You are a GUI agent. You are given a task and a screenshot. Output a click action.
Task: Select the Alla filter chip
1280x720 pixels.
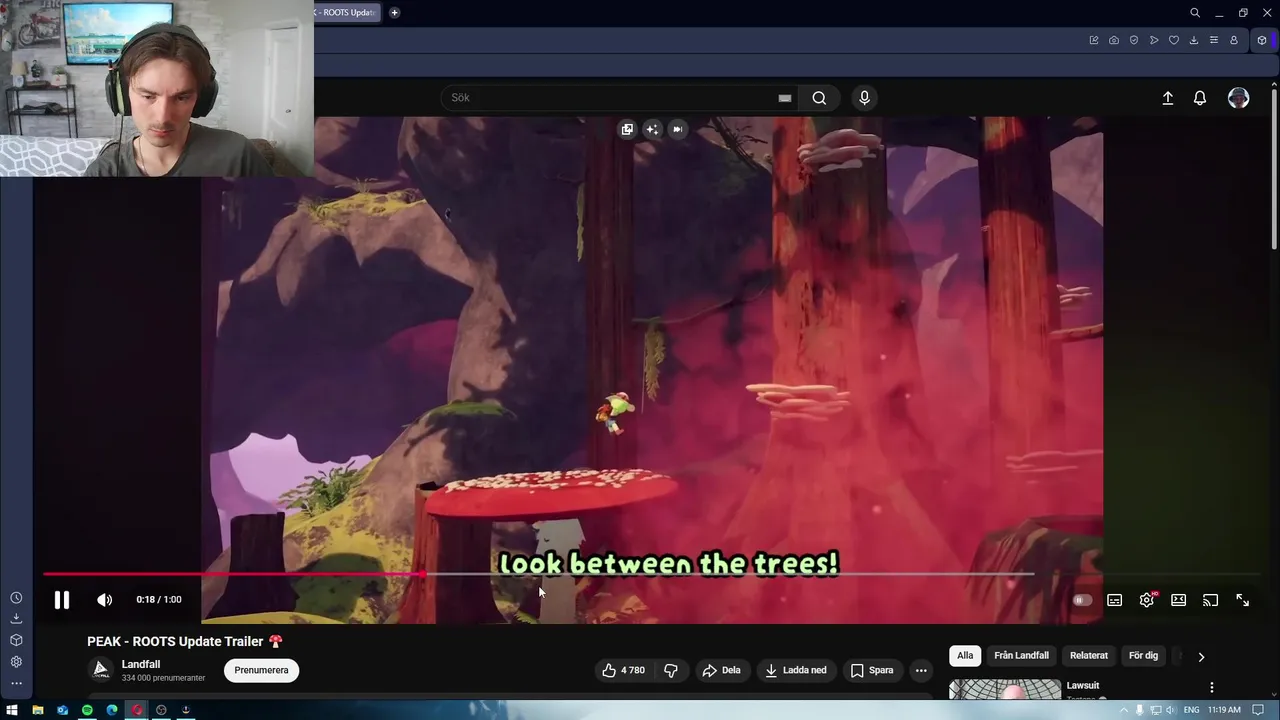(x=965, y=656)
